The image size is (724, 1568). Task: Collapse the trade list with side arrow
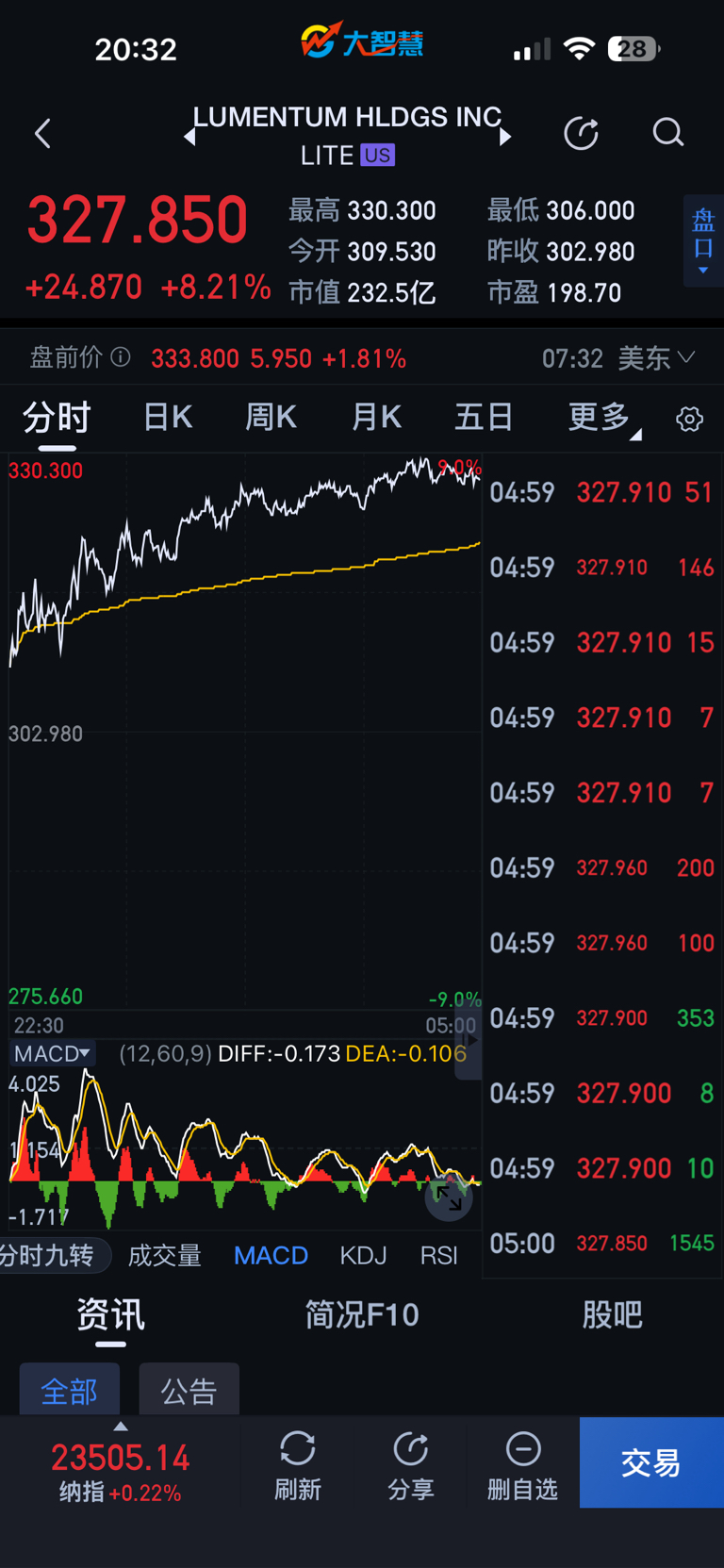click(x=469, y=1042)
